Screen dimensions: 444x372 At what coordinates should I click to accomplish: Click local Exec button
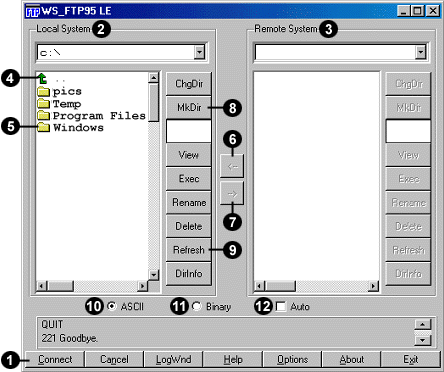pyautogui.click(x=189, y=179)
